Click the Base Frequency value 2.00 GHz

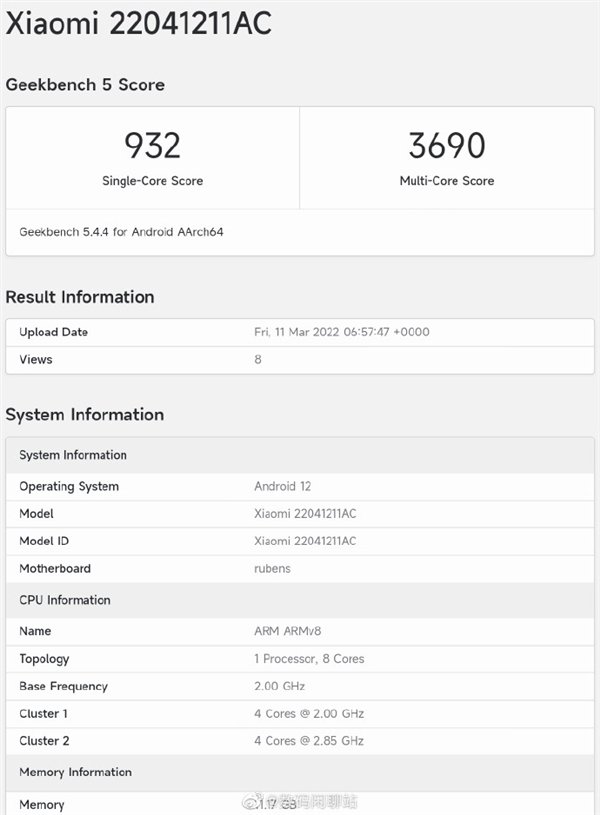[279, 686]
